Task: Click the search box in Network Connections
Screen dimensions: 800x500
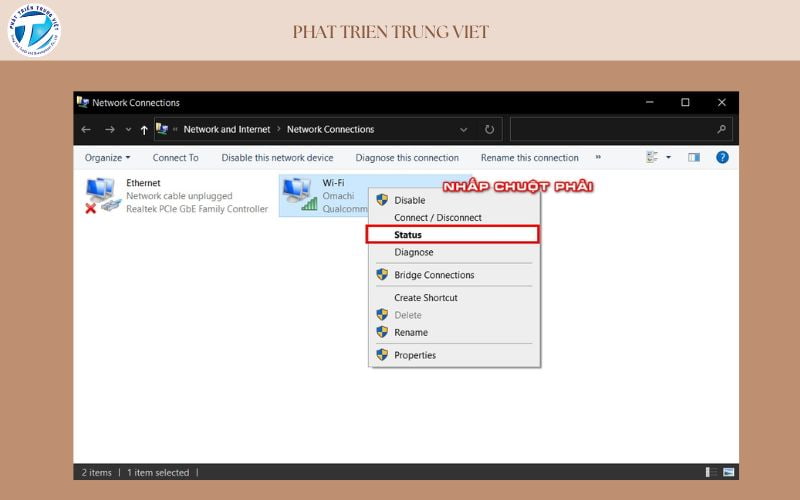Action: tap(615, 129)
